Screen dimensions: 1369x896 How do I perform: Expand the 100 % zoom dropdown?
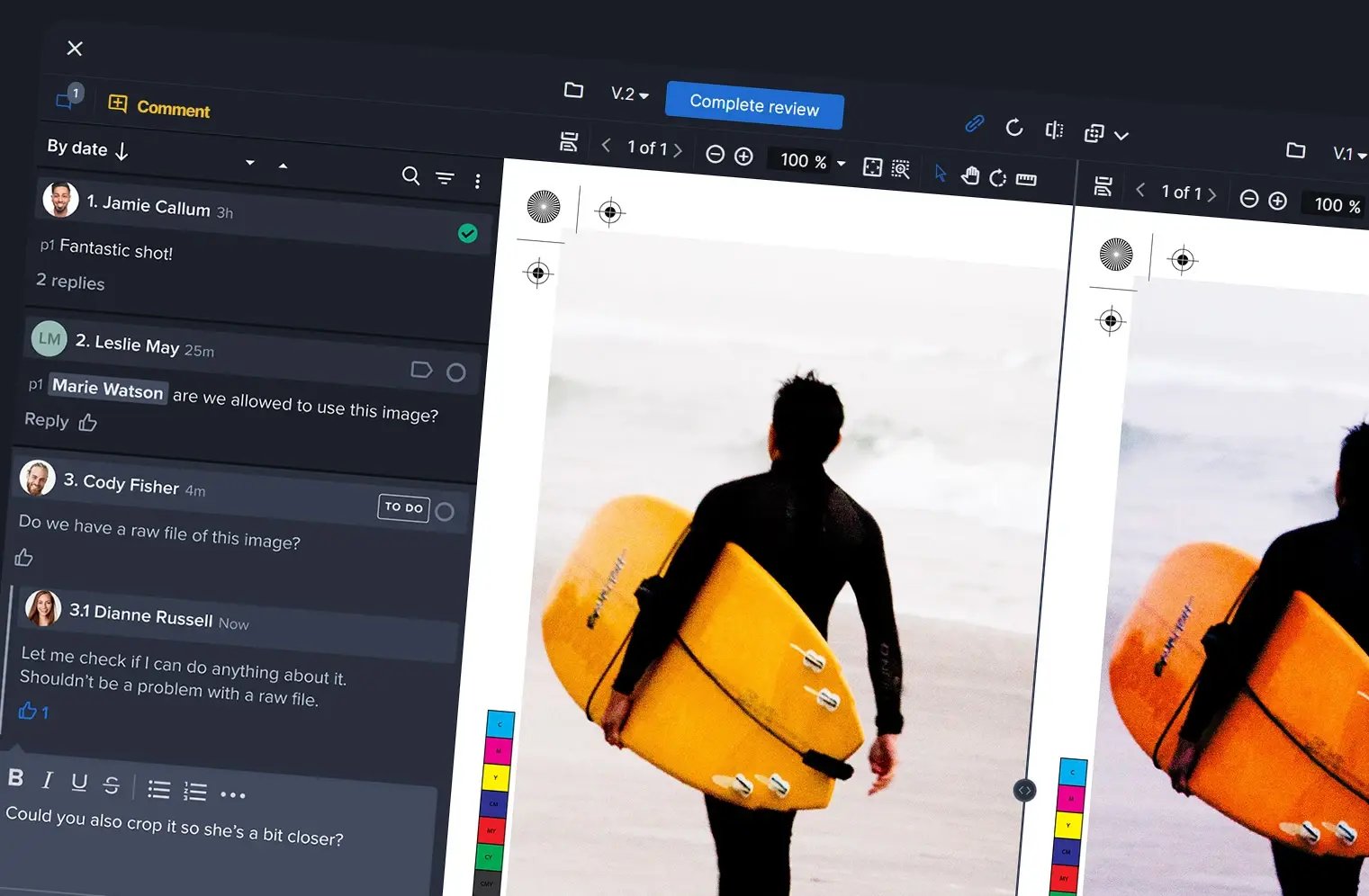coord(841,164)
